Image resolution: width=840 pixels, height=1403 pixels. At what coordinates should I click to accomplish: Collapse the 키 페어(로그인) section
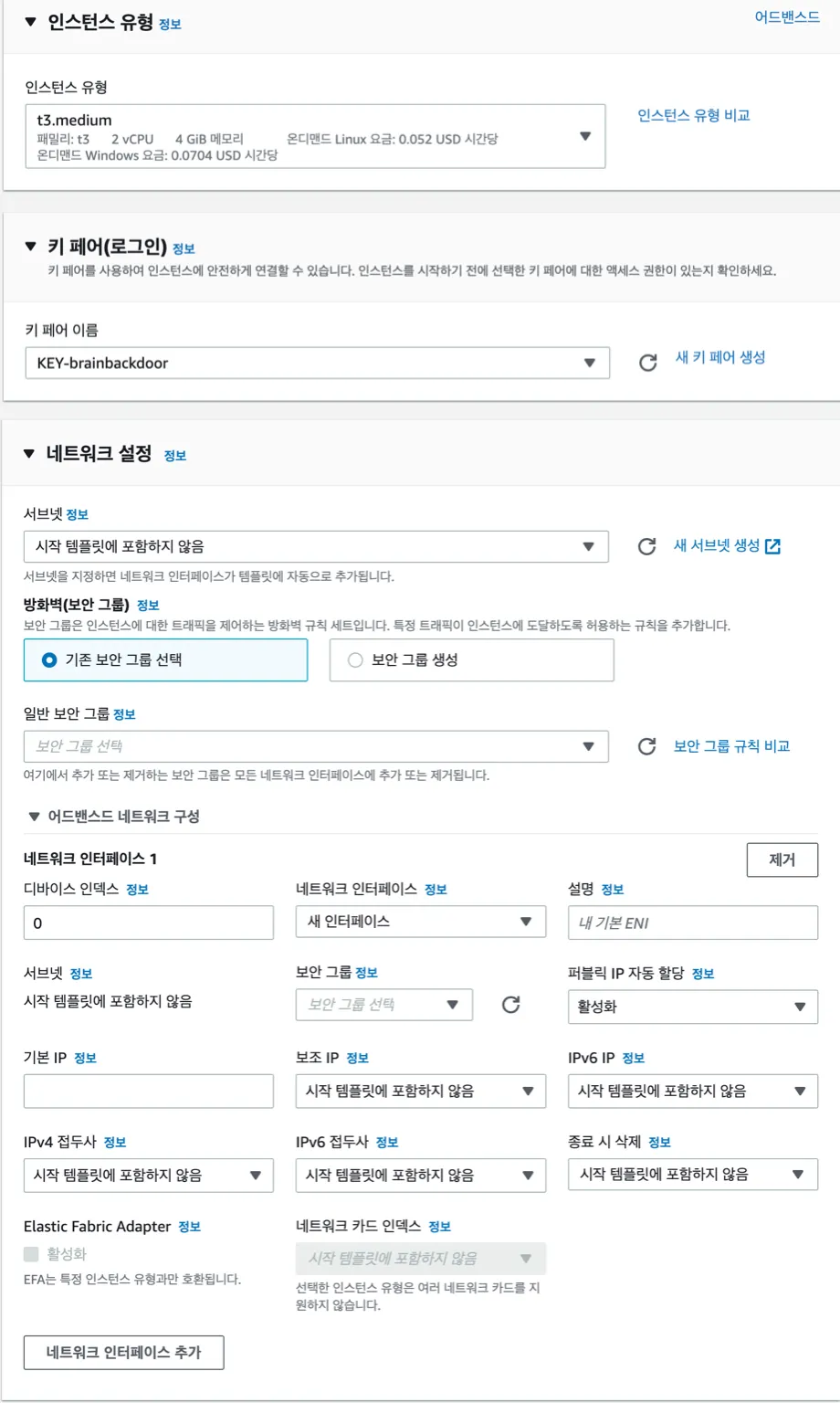click(x=30, y=247)
